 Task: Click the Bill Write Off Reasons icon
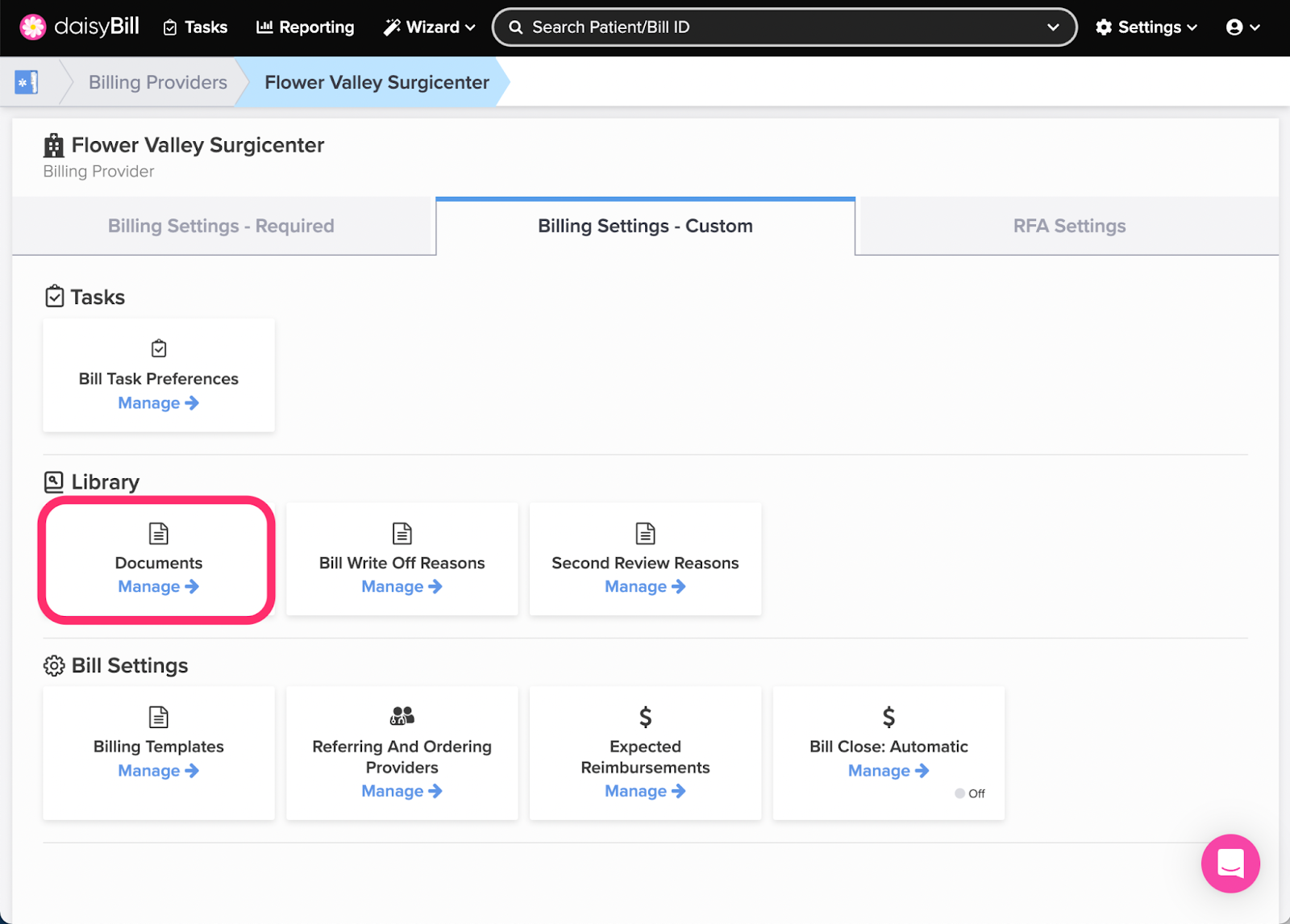click(402, 533)
